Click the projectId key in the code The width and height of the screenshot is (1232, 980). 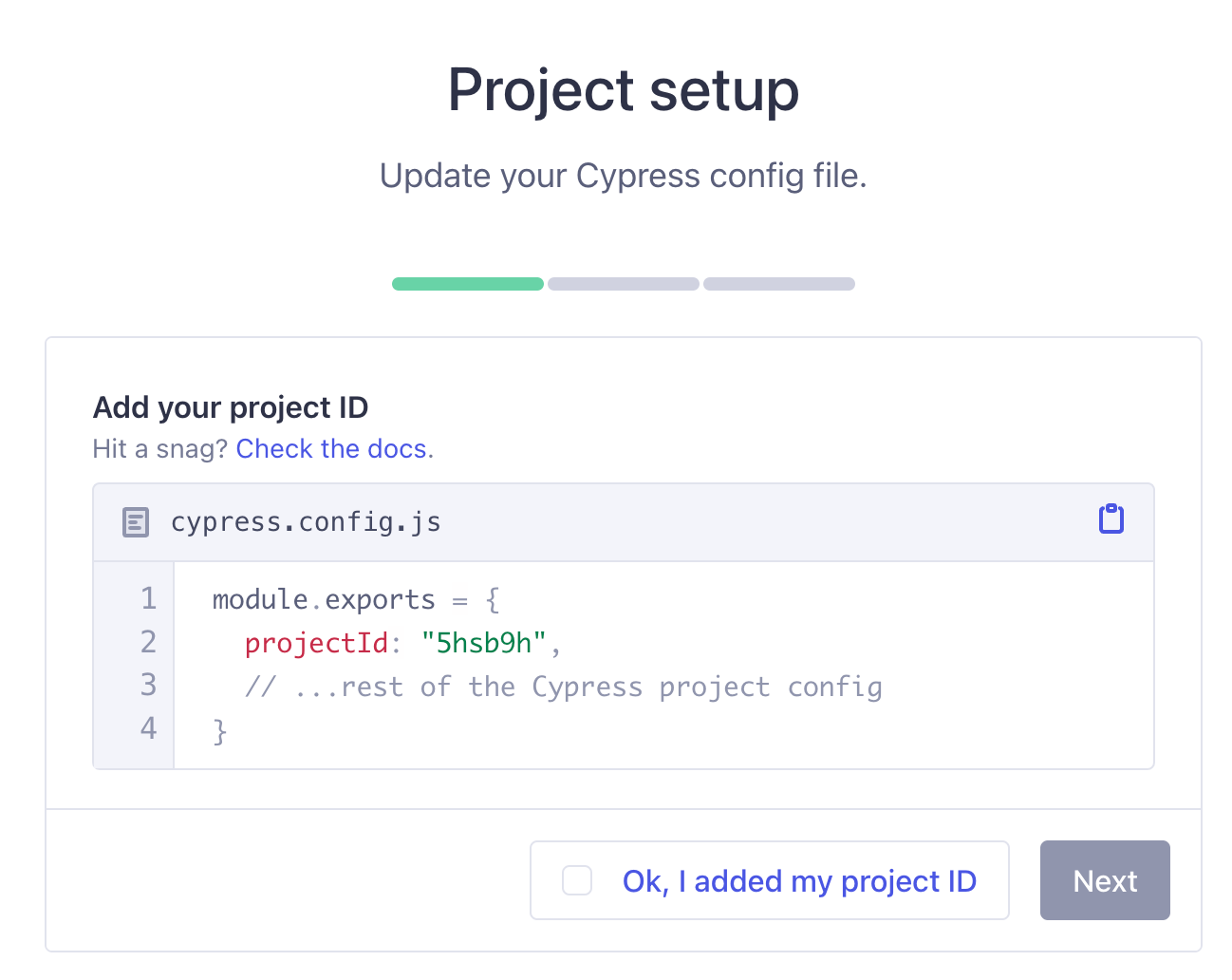316,644
